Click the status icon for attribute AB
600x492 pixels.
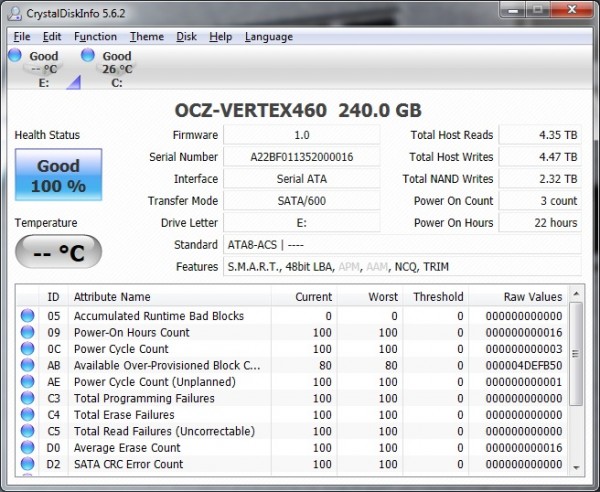27,365
